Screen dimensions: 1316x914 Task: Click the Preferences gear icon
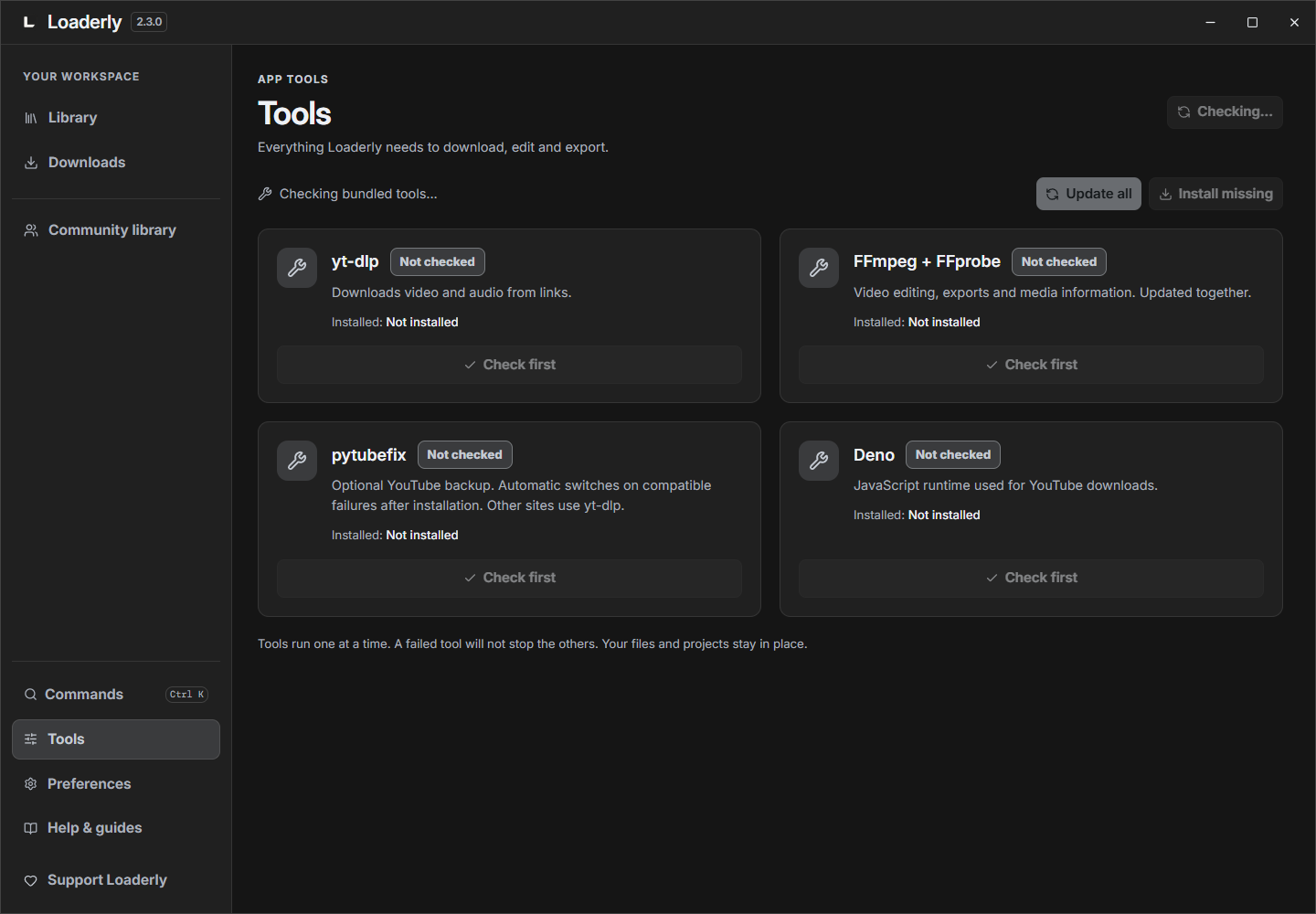pos(31,784)
